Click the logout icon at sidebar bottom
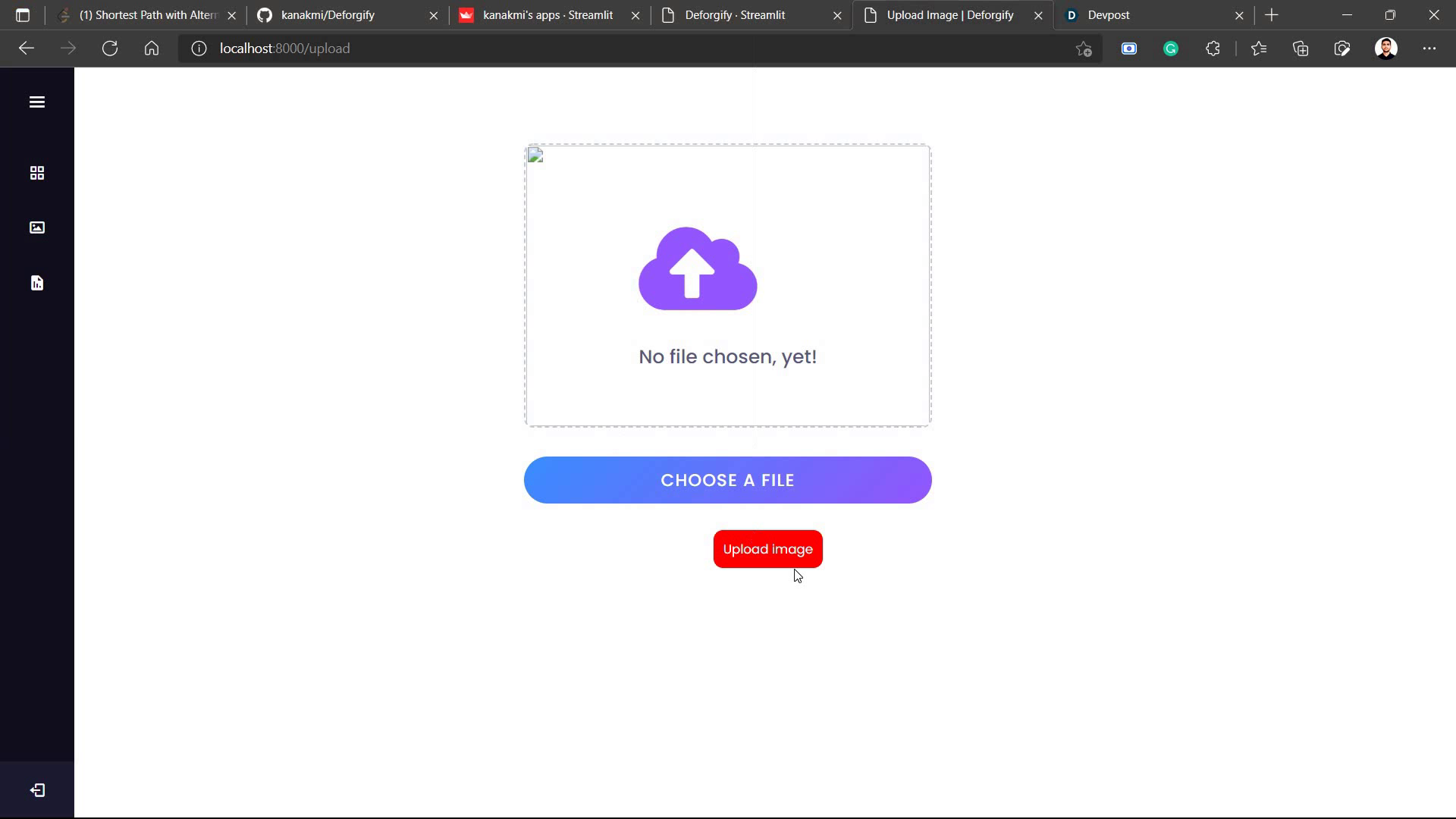 click(36, 790)
